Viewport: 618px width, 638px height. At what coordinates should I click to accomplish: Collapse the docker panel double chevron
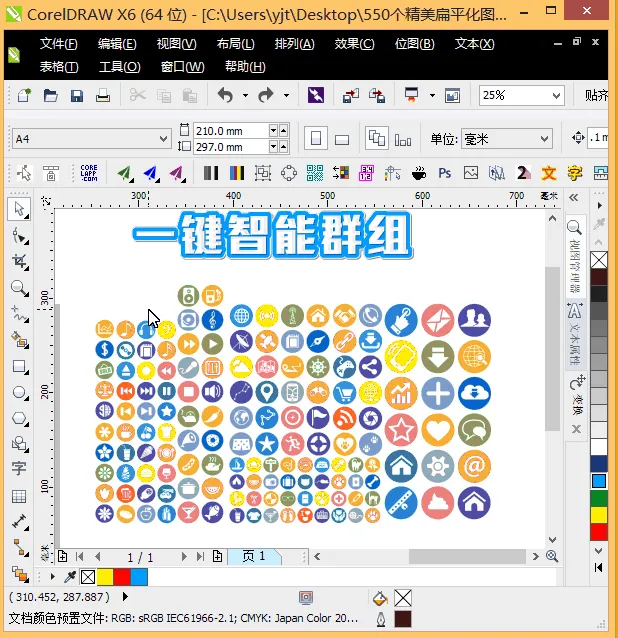pos(574,198)
